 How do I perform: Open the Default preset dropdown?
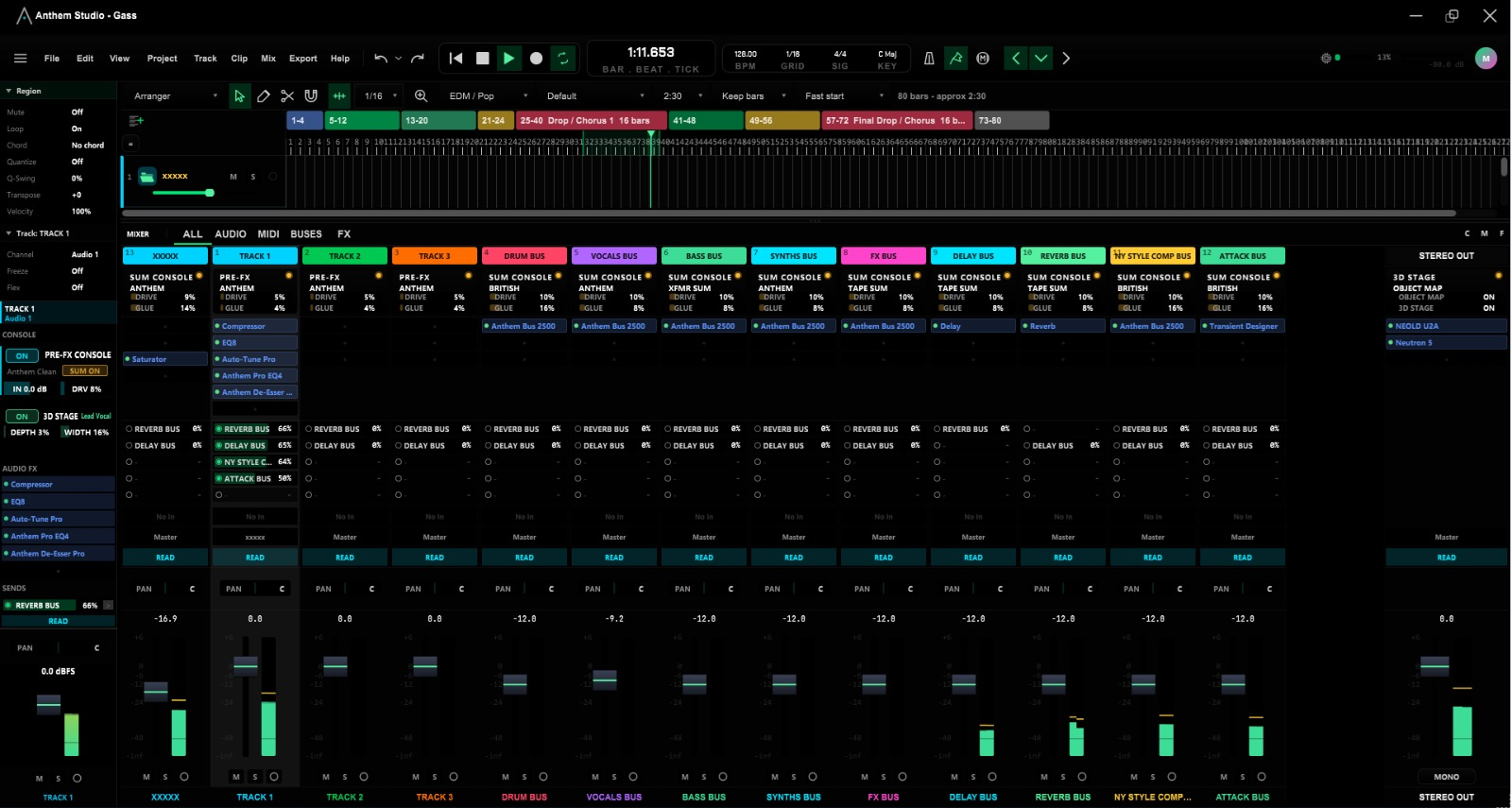point(595,96)
